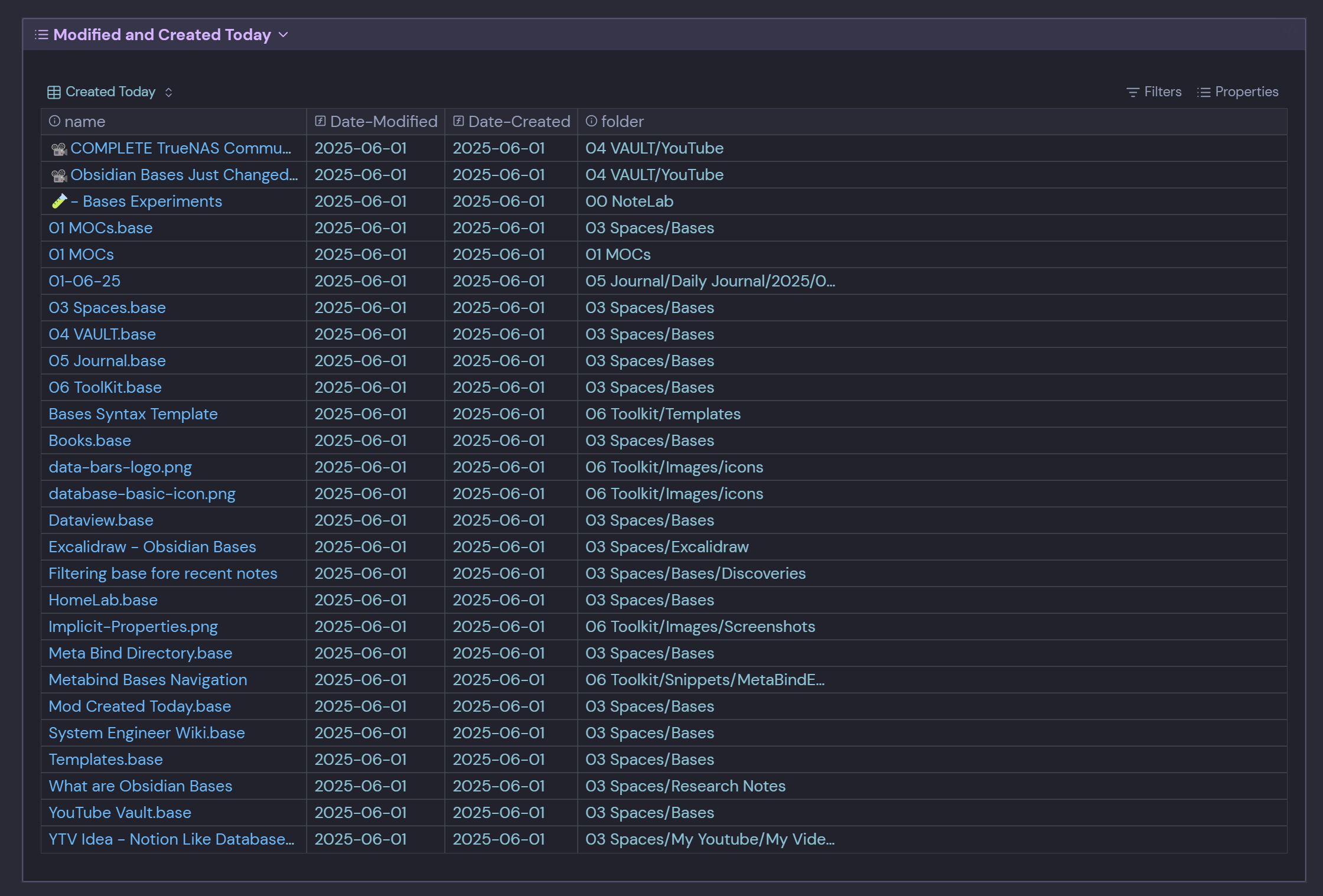This screenshot has height=896, width=1323.
Task: Click folder cell 03 Spaces/Bases/Discoveries
Action: point(933,574)
